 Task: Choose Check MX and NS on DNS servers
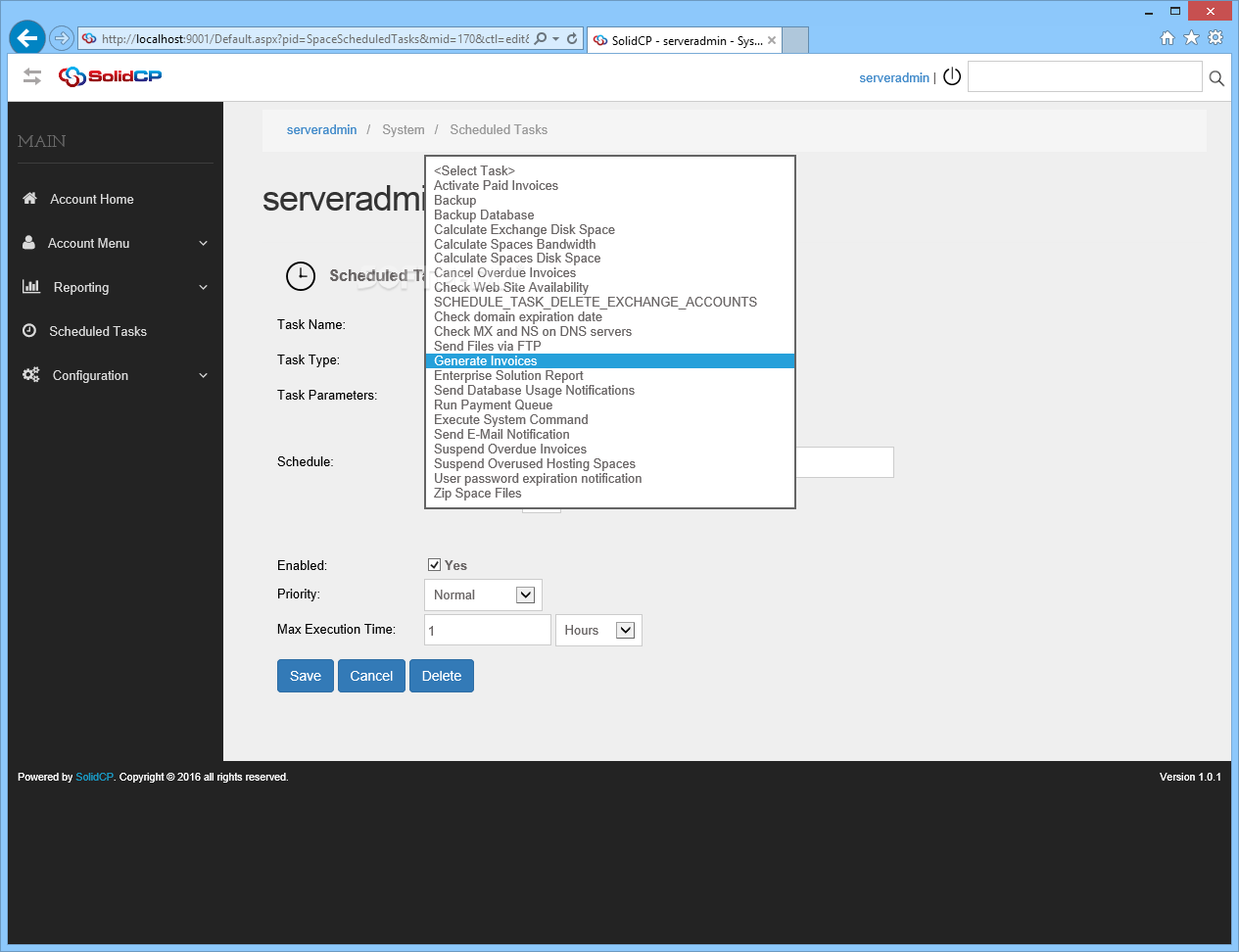pos(609,331)
